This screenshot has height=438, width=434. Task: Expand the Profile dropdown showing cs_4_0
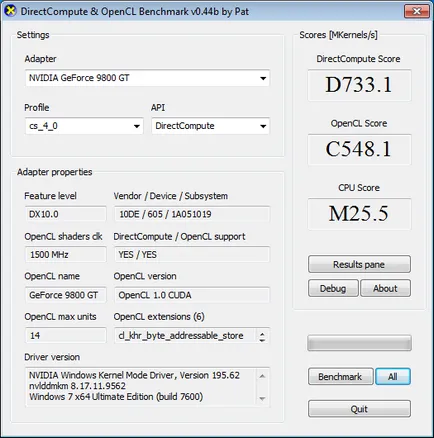(x=84, y=126)
